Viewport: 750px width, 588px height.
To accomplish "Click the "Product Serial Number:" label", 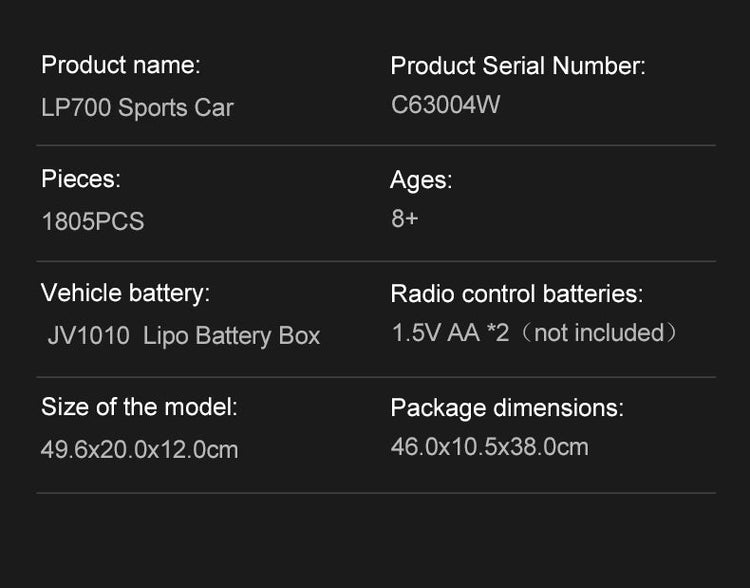I will pos(517,66).
